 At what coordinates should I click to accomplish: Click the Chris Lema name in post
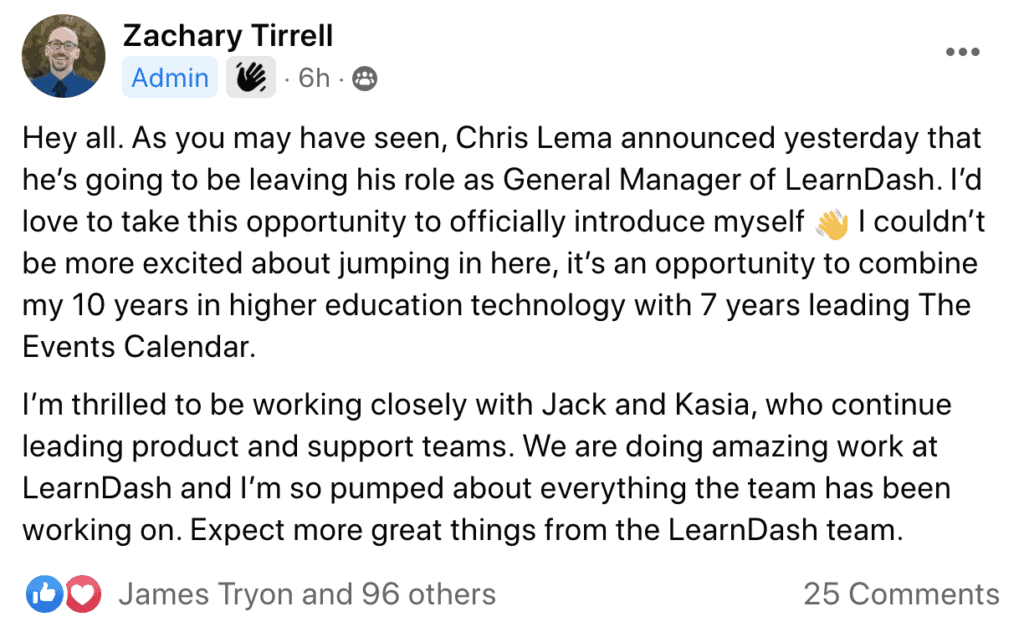534,138
